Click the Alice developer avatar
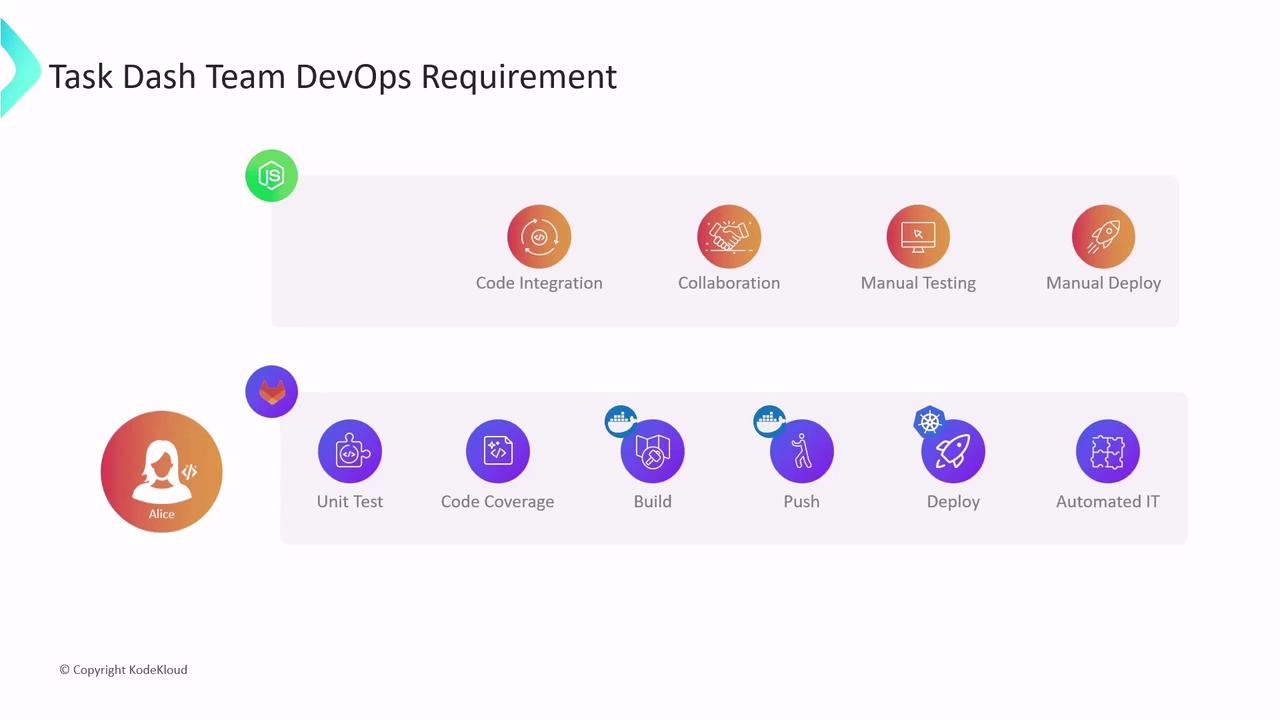 click(x=161, y=471)
